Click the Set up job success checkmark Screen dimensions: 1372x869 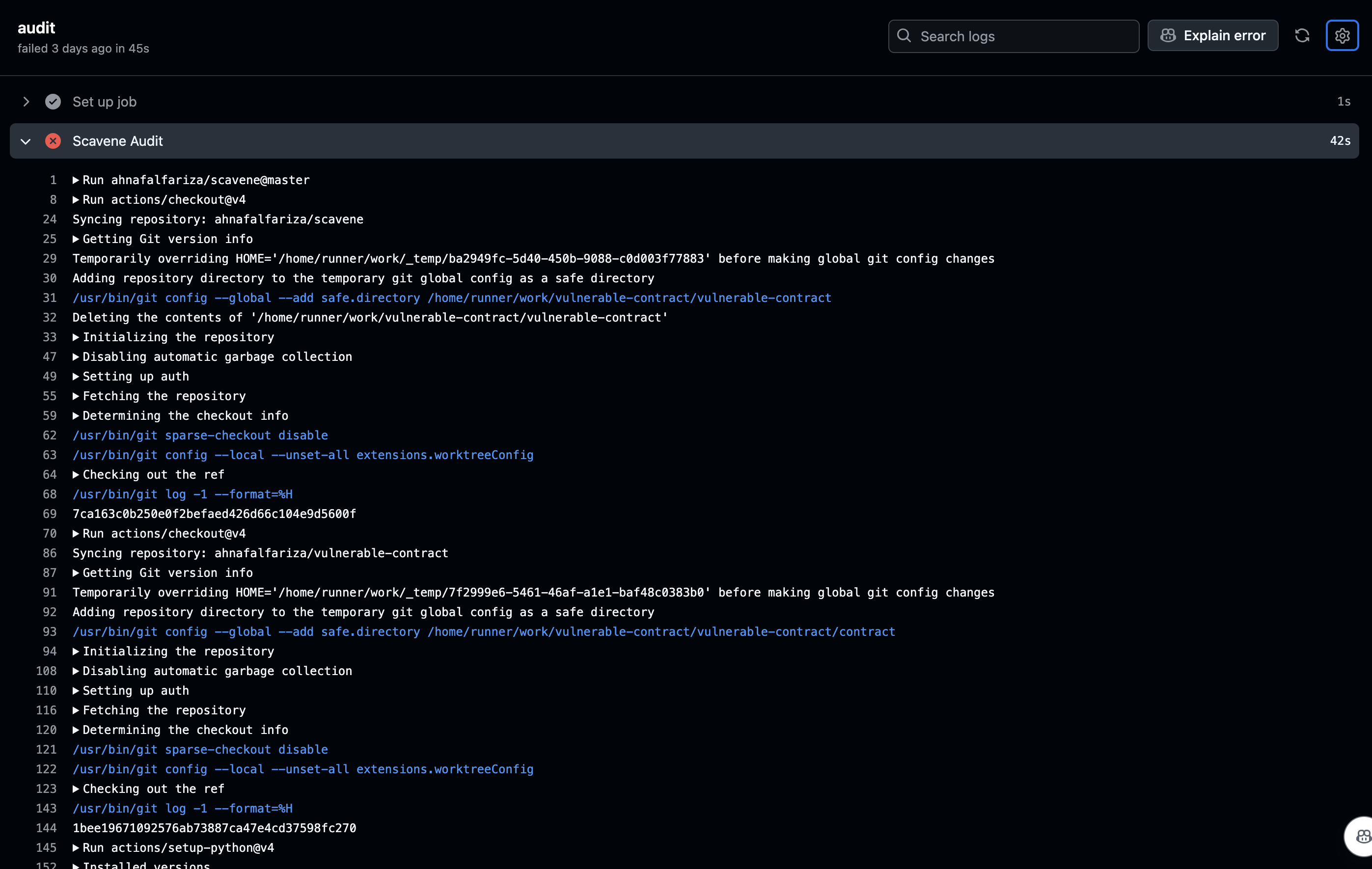[53, 102]
